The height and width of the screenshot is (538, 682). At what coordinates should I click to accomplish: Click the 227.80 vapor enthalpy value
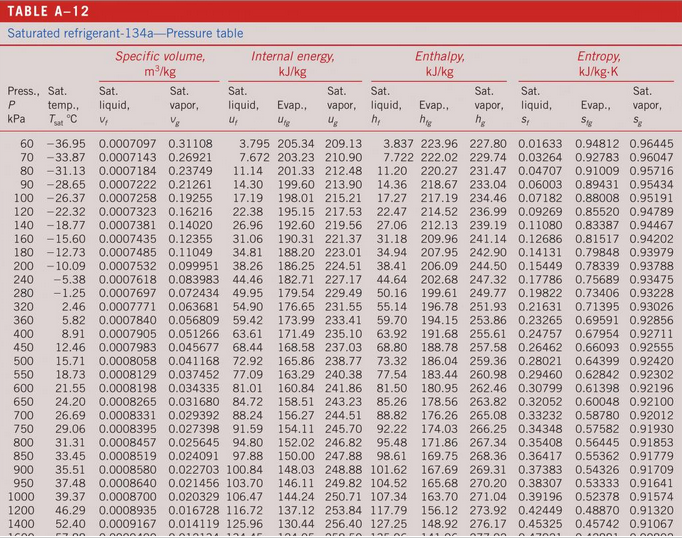click(x=488, y=143)
